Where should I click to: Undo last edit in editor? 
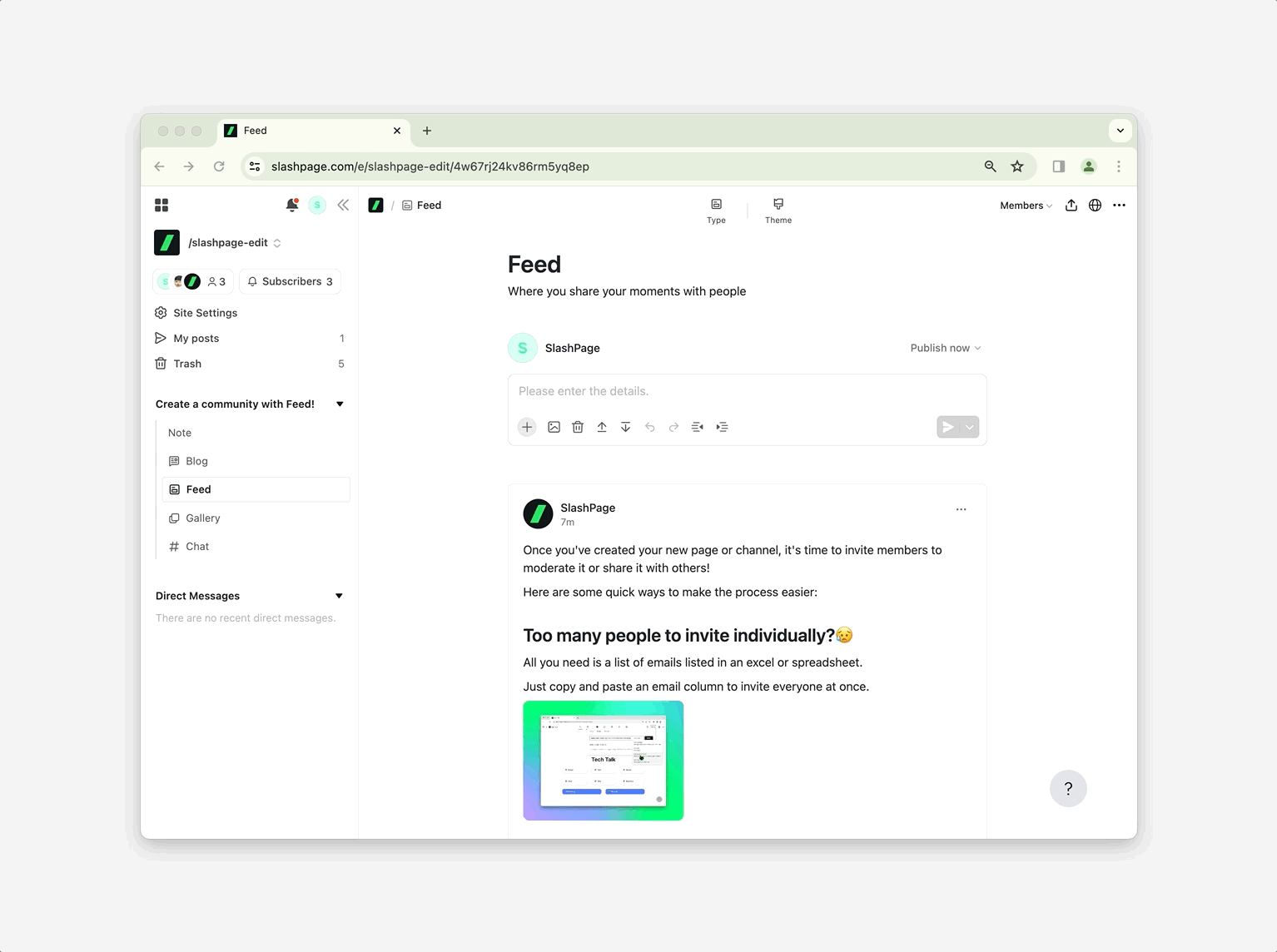point(649,427)
